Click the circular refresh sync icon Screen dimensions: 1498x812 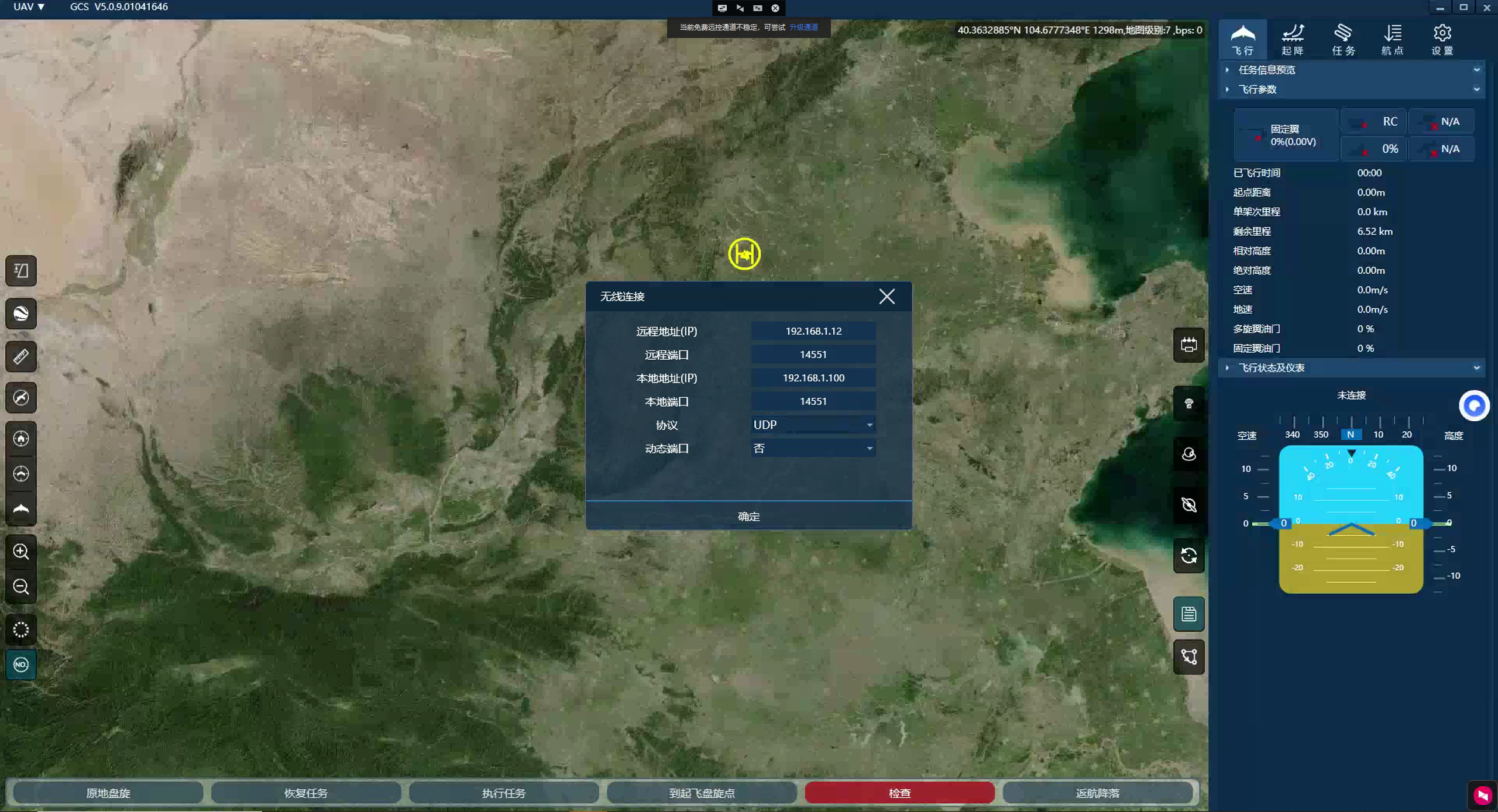1188,556
